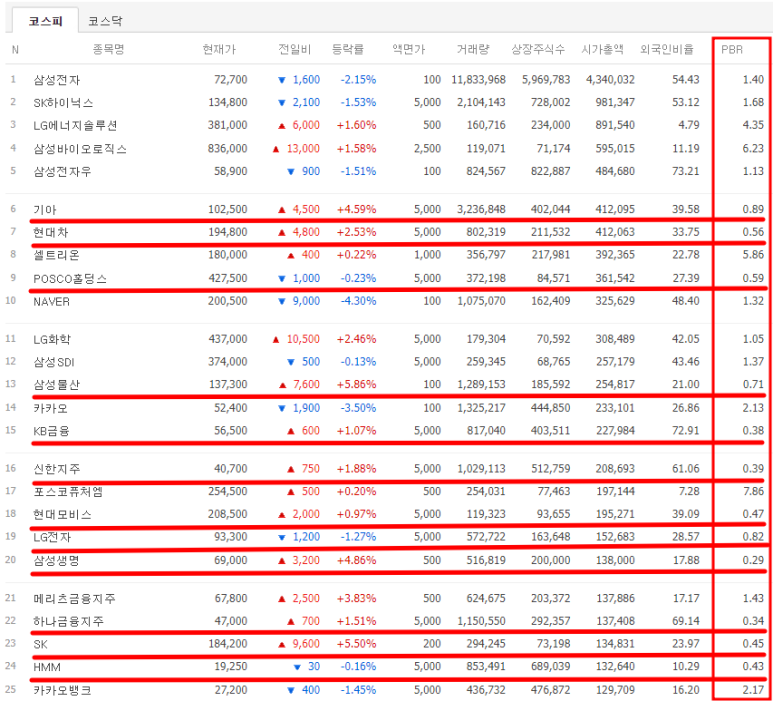The width and height of the screenshot is (773, 701).
Task: Click 카카오 change rate -3.50%
Action: [x=358, y=408]
